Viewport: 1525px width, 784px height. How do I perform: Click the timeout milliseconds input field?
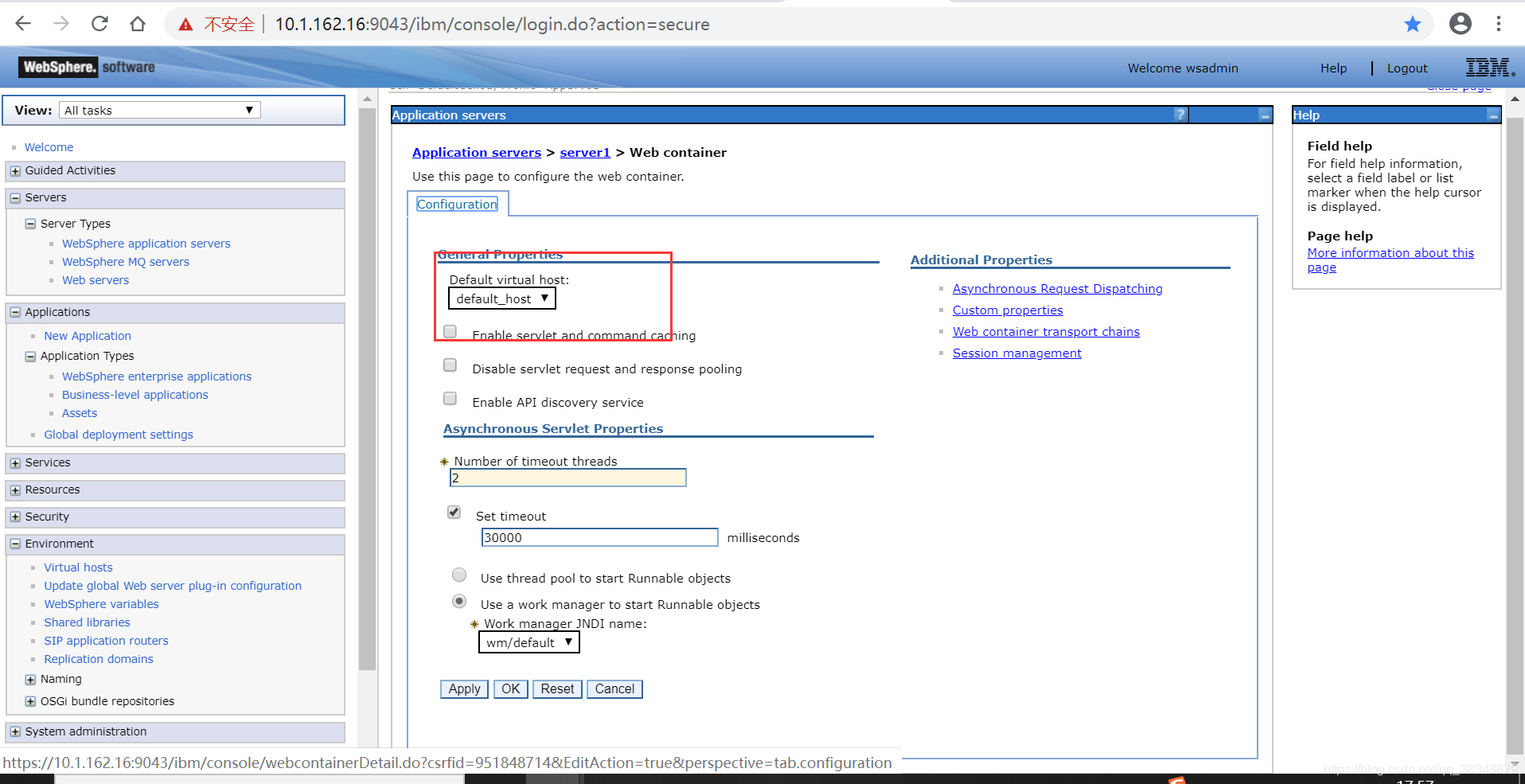coord(599,537)
